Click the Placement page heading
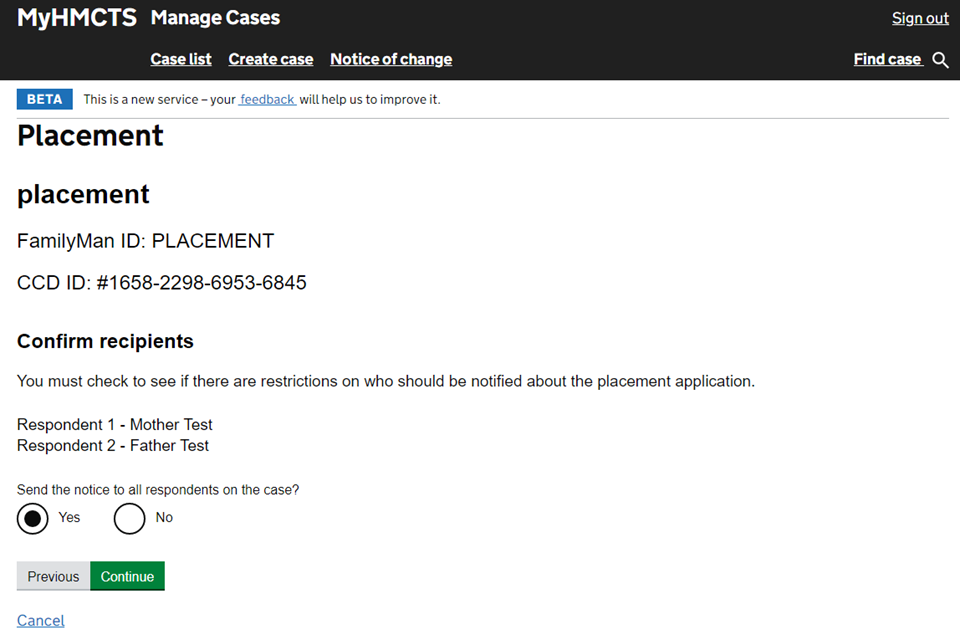 click(x=90, y=136)
